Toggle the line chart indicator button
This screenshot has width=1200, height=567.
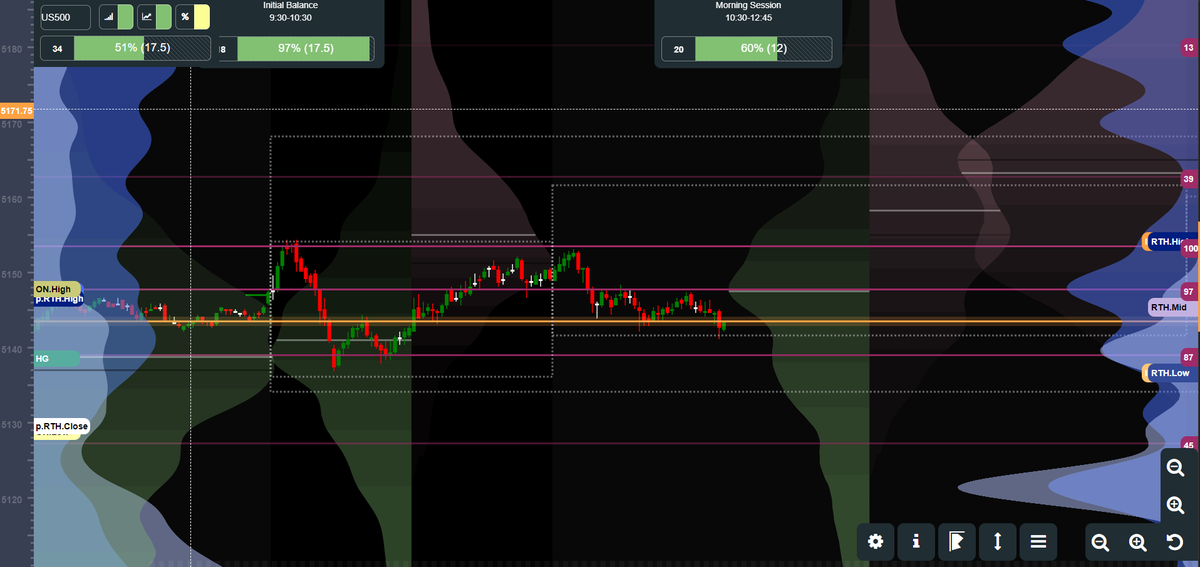point(154,17)
